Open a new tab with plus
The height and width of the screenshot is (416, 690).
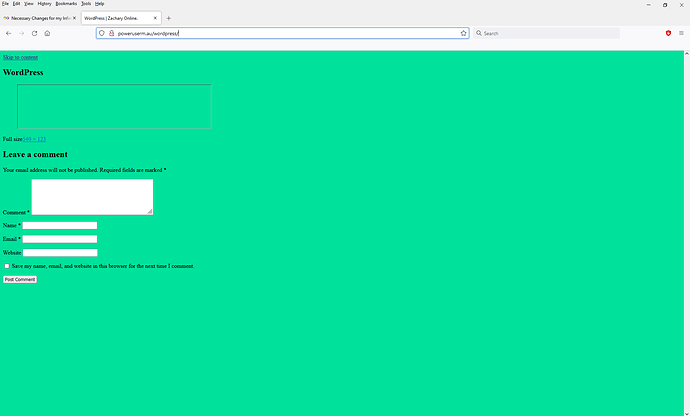(169, 18)
